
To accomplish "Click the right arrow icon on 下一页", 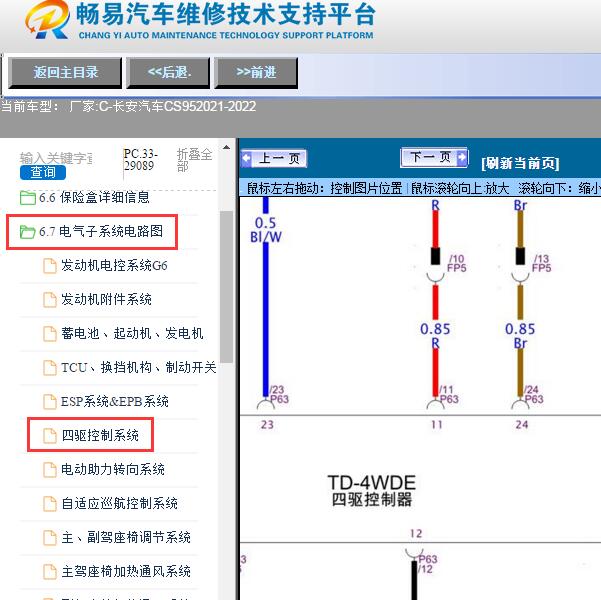I will 462,157.
